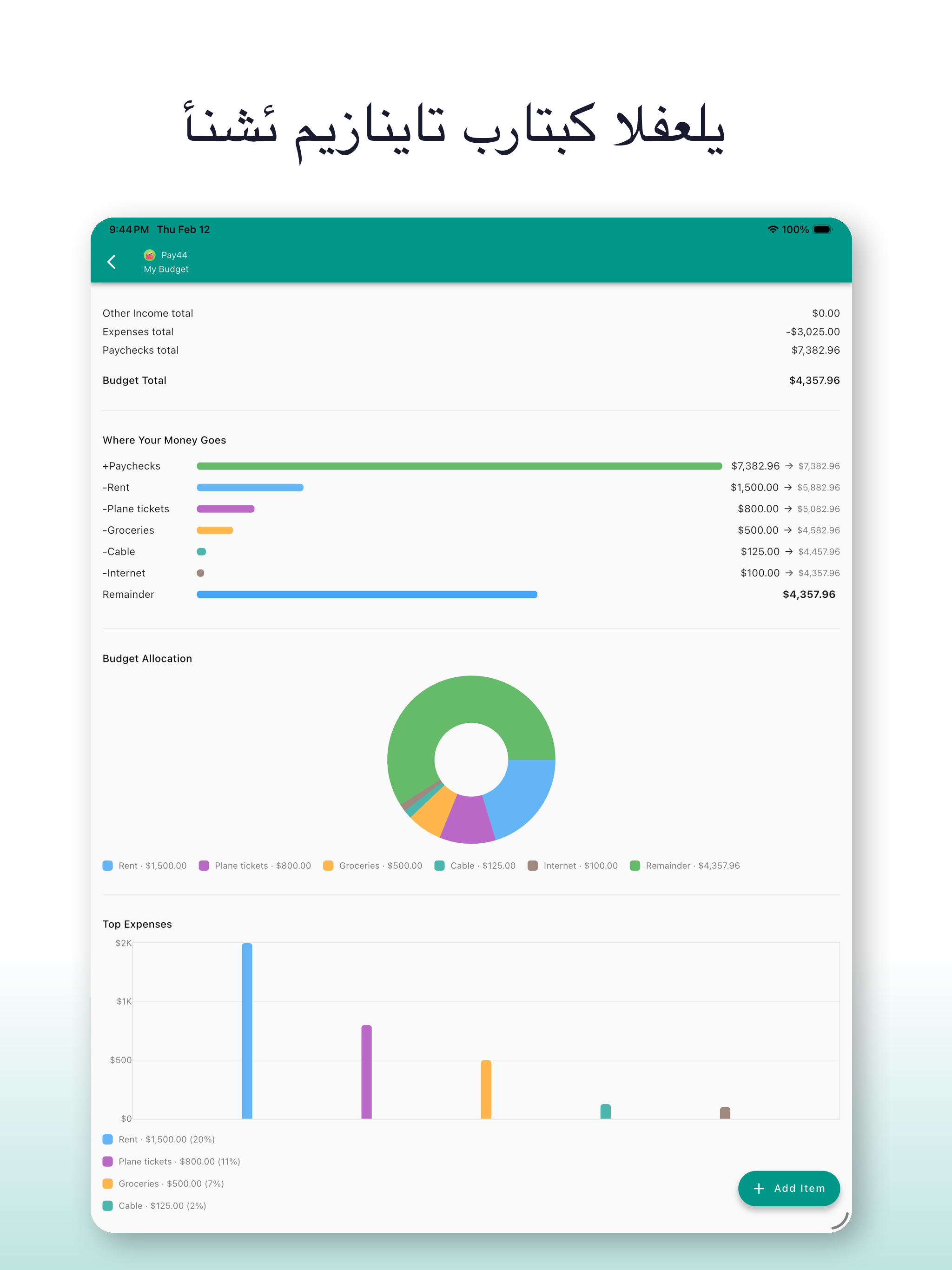This screenshot has width=952, height=1270.
Task: Click the arrow icon in Rent row
Action: 788,488
